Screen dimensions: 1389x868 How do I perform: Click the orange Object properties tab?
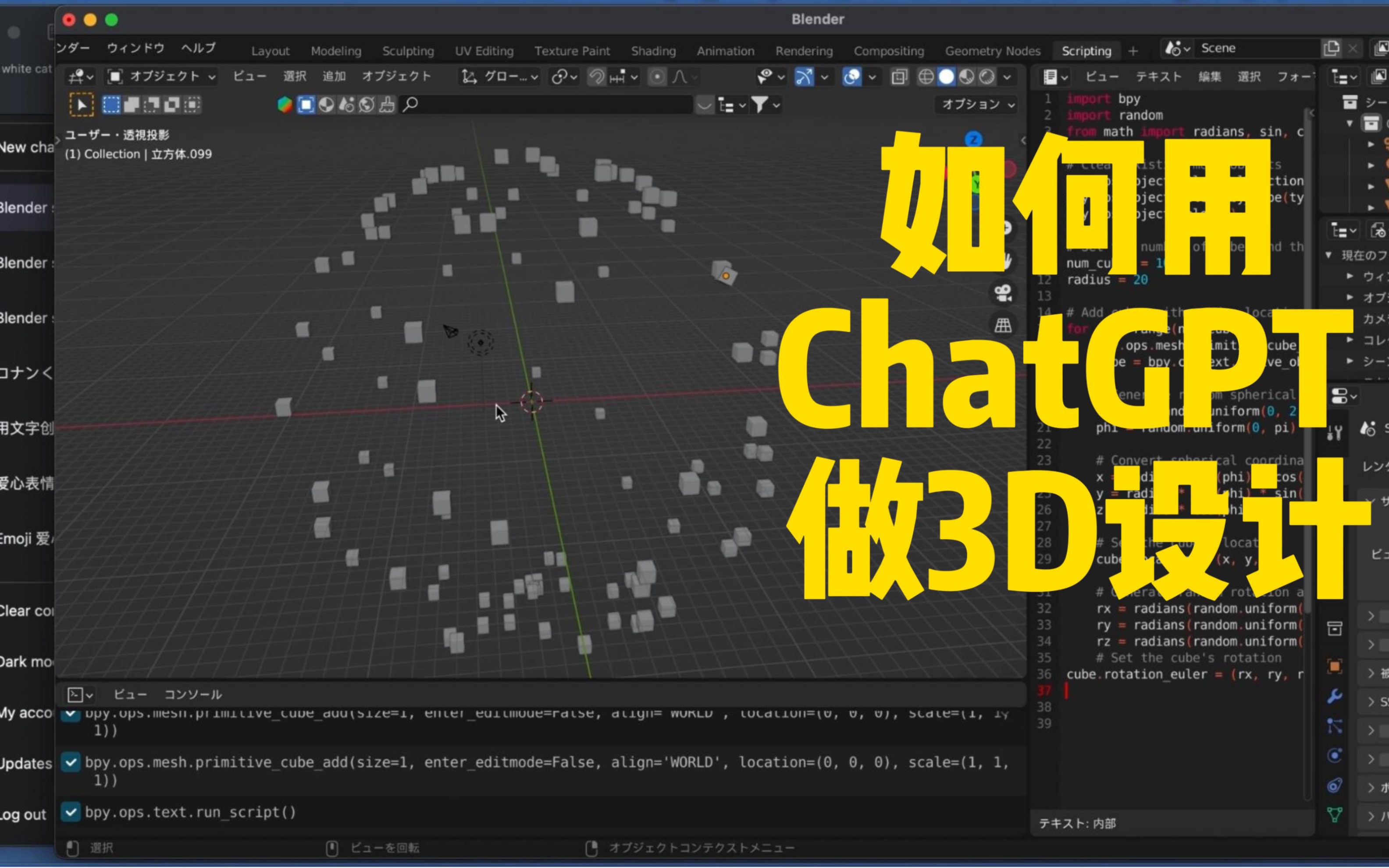1335,666
